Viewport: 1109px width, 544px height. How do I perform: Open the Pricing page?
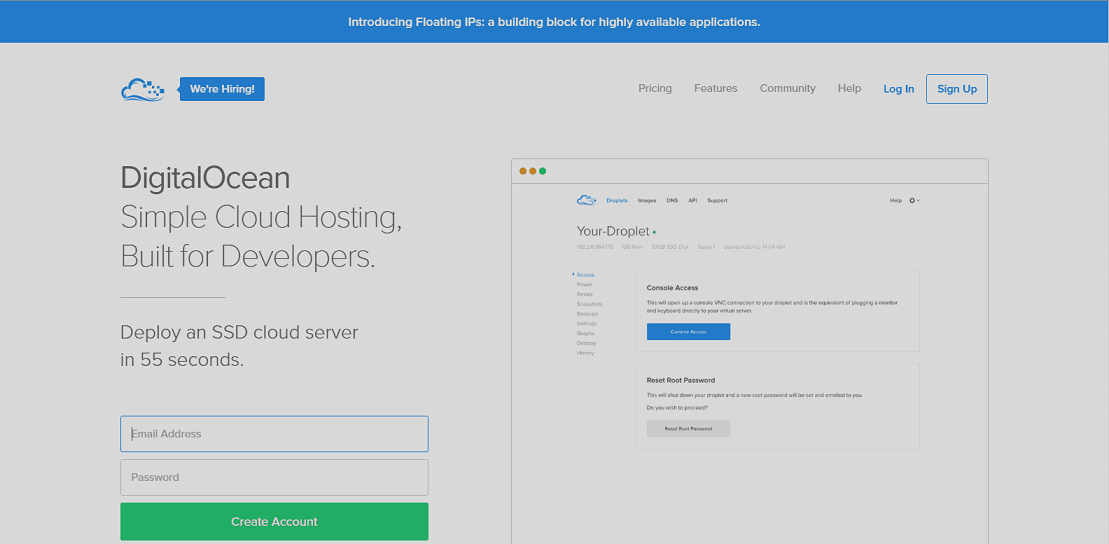coord(655,88)
